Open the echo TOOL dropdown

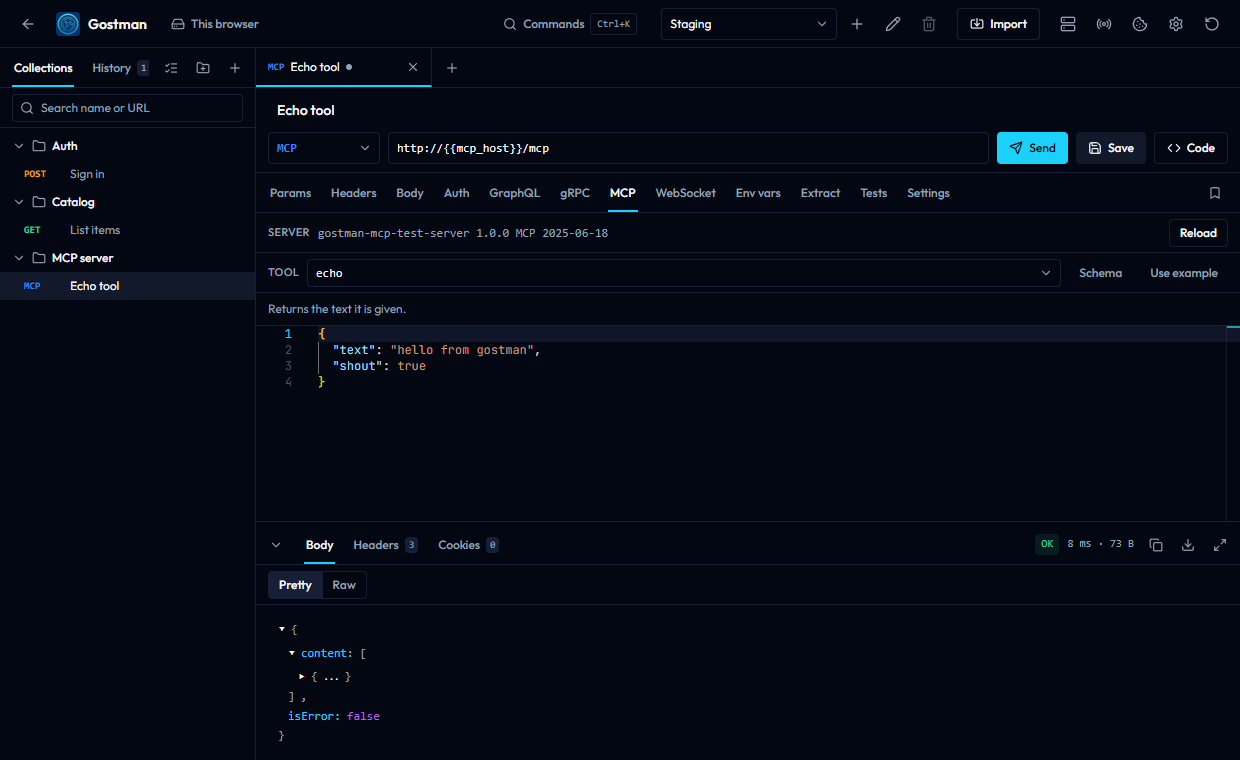point(684,273)
